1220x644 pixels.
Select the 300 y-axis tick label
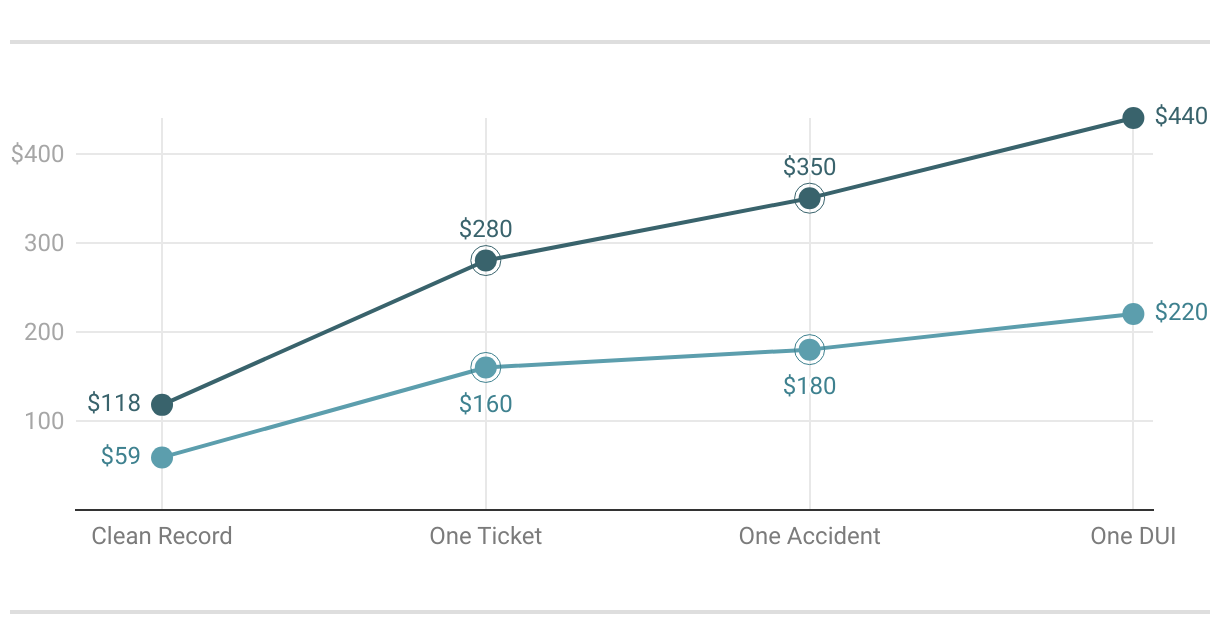point(44,243)
